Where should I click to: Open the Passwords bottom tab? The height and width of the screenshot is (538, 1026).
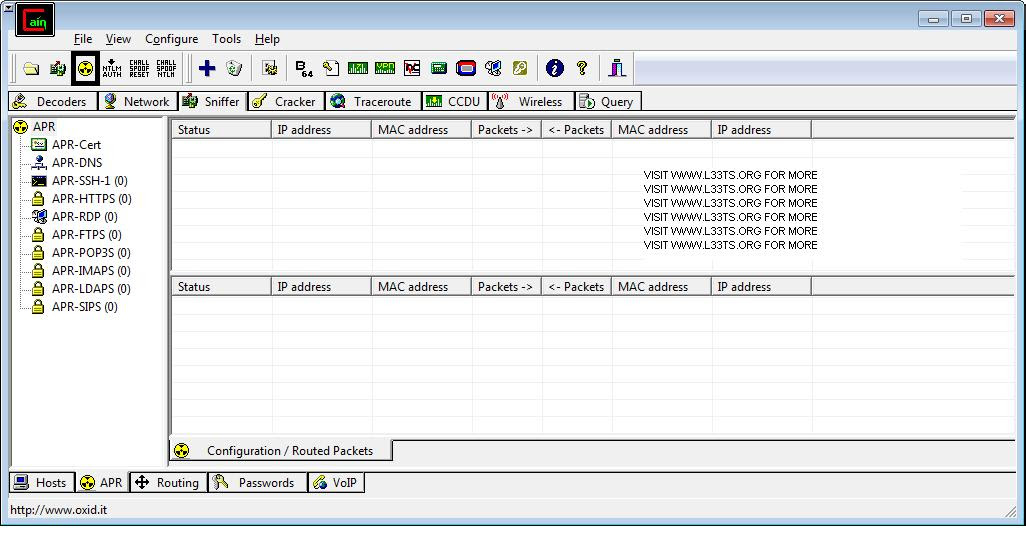(x=257, y=483)
